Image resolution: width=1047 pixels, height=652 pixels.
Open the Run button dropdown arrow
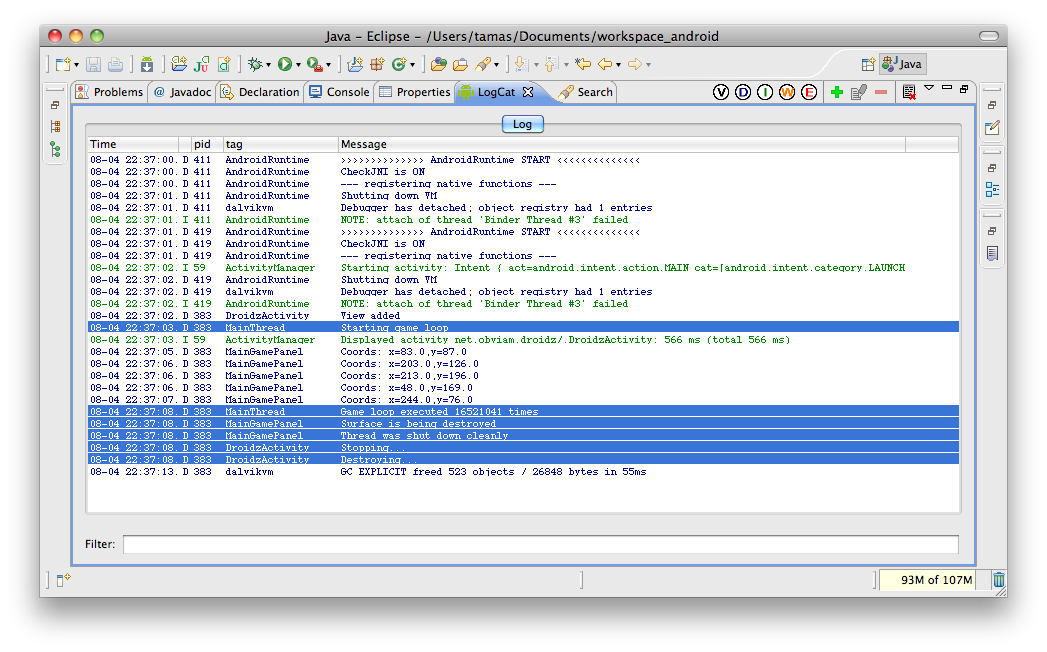click(298, 65)
